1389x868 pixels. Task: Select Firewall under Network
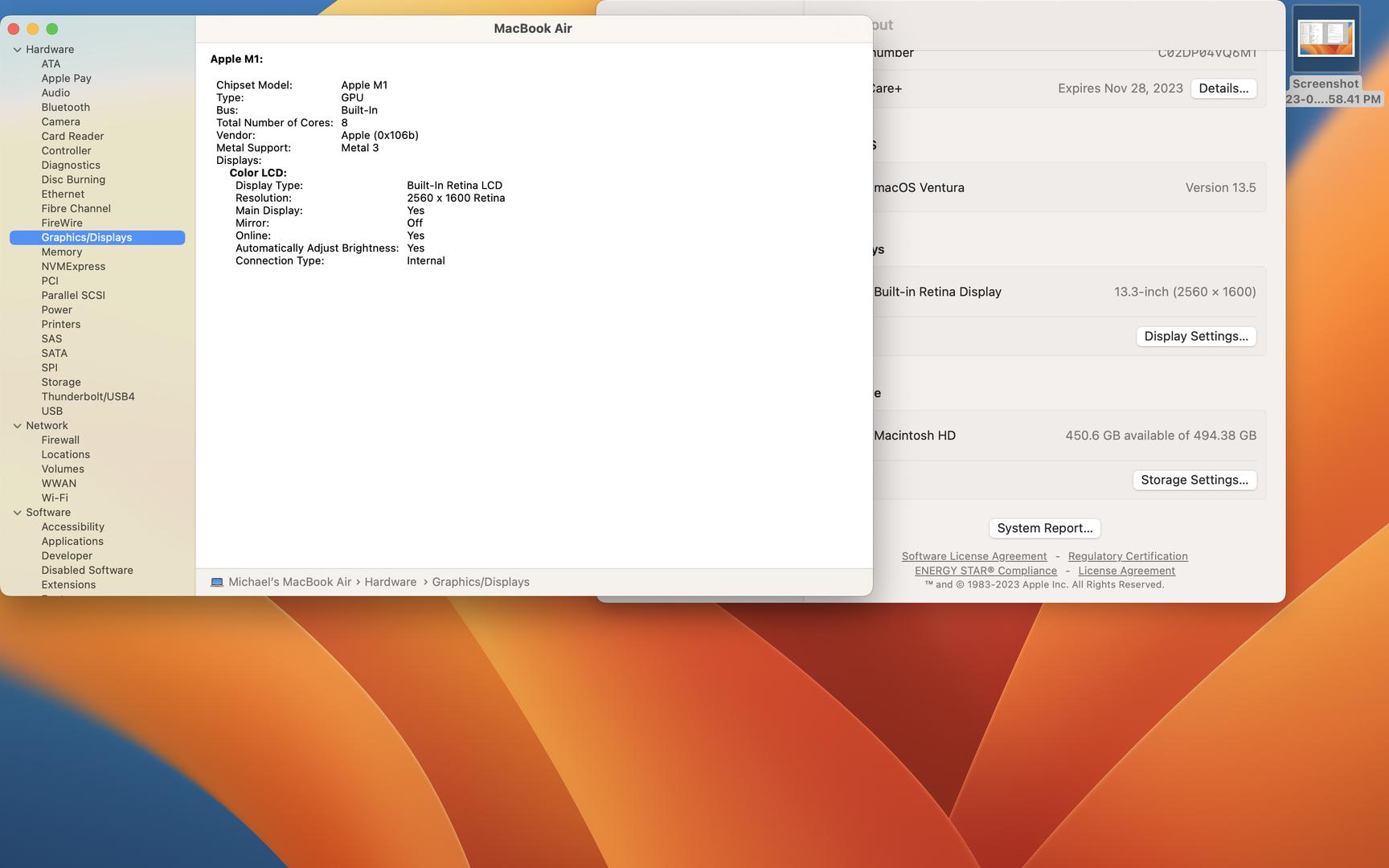60,440
